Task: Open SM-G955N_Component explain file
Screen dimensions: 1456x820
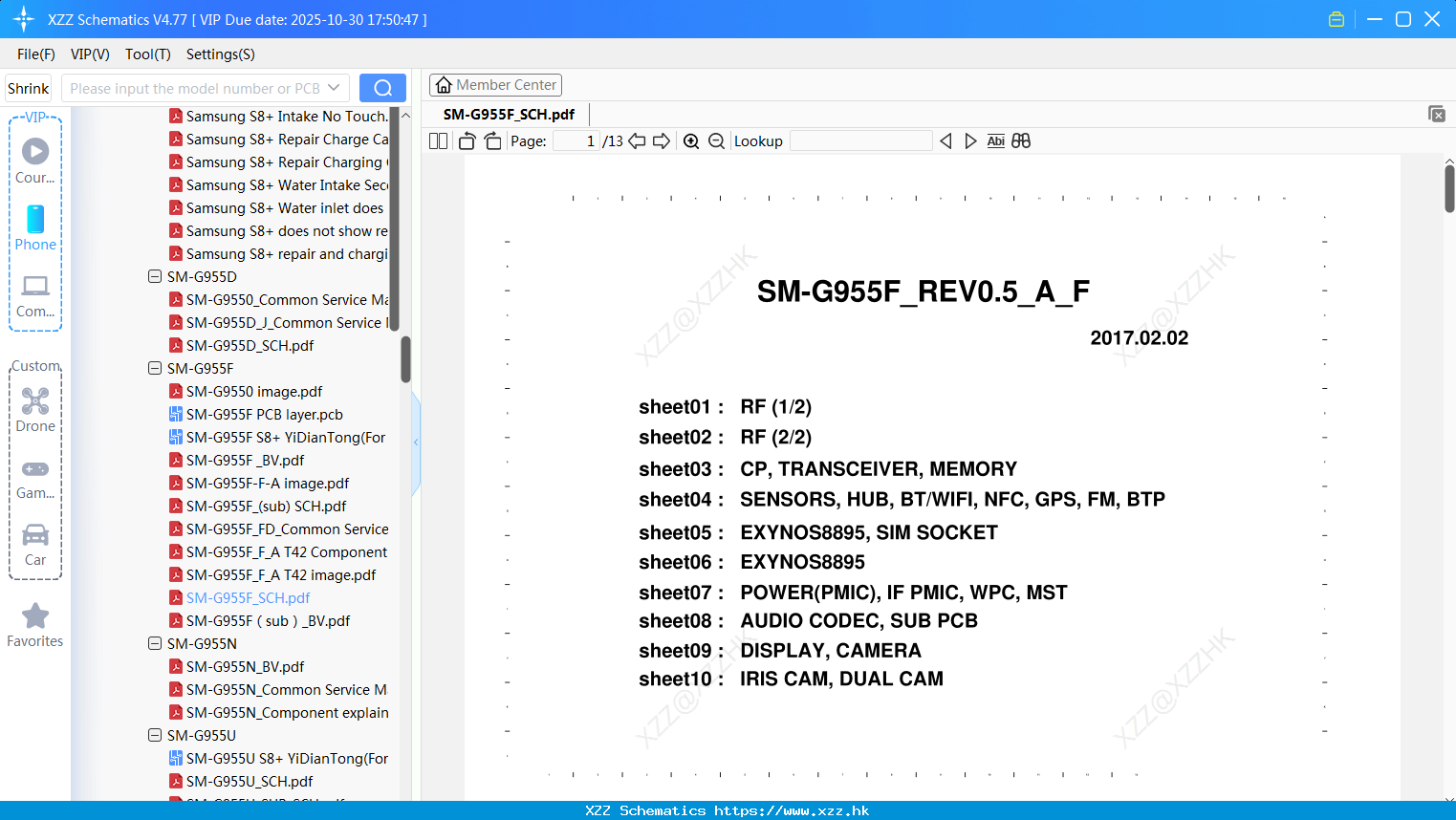Action: (x=288, y=712)
